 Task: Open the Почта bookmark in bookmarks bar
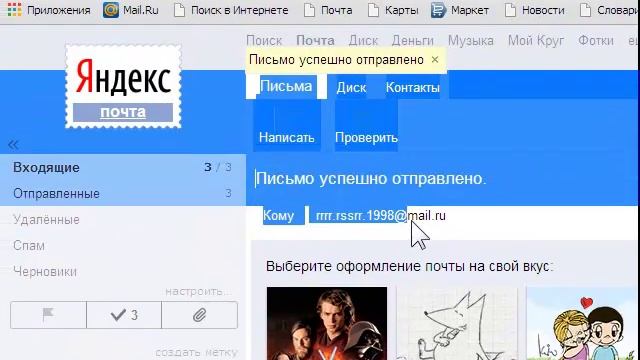[x=328, y=10]
